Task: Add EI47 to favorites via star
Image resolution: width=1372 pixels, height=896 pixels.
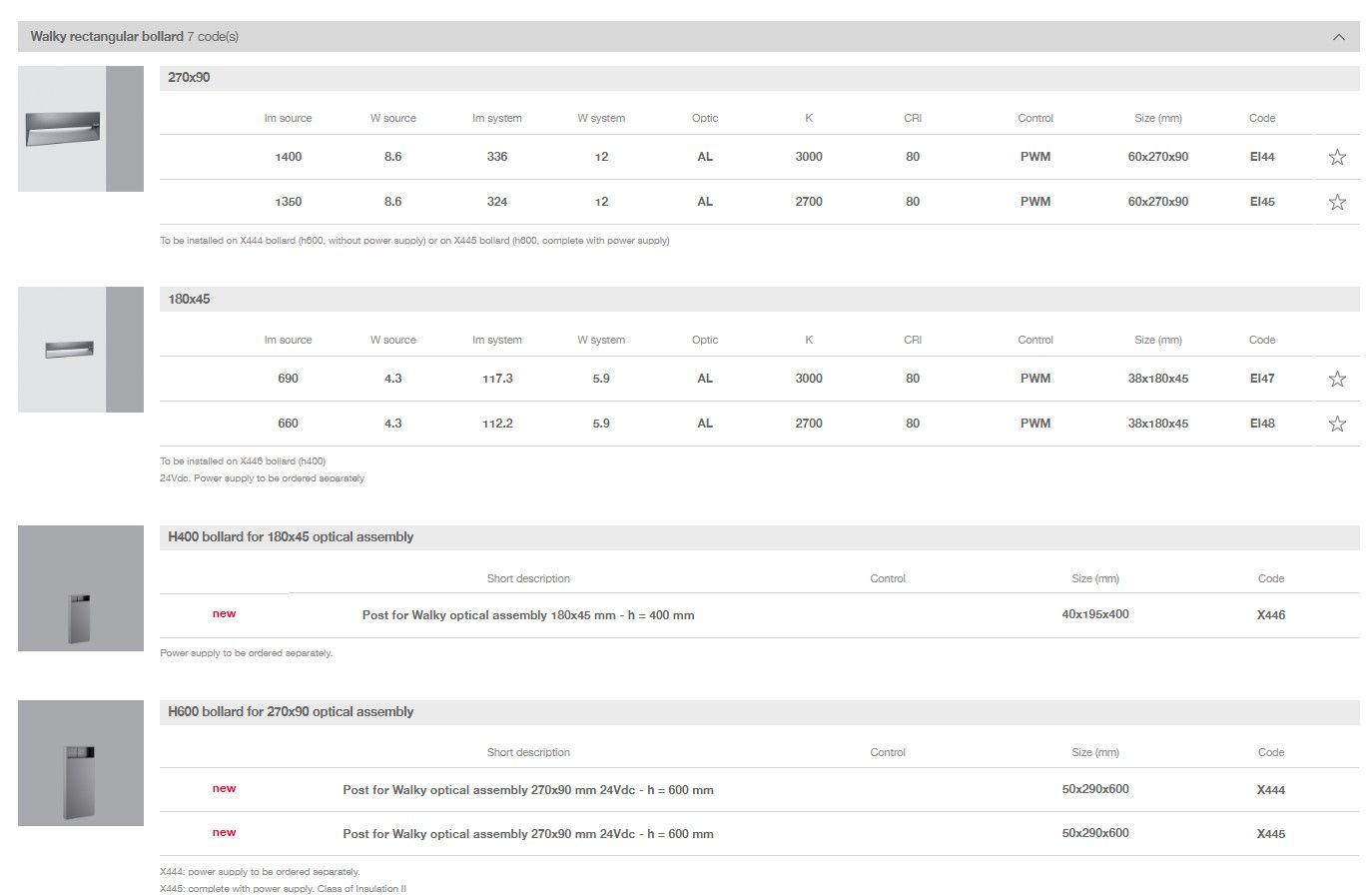Action: pos(1337,379)
